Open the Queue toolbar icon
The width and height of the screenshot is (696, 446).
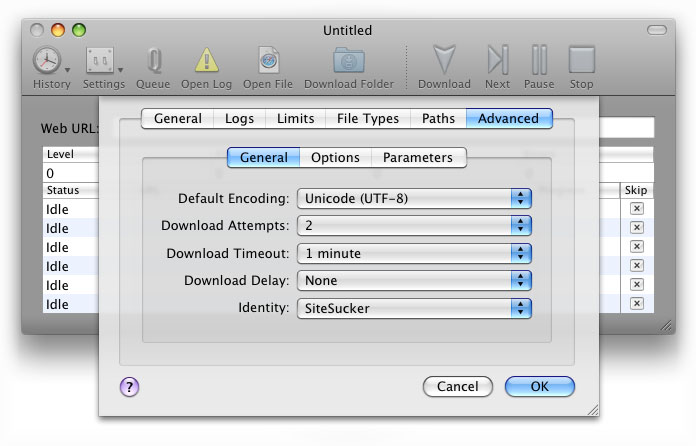[153, 61]
